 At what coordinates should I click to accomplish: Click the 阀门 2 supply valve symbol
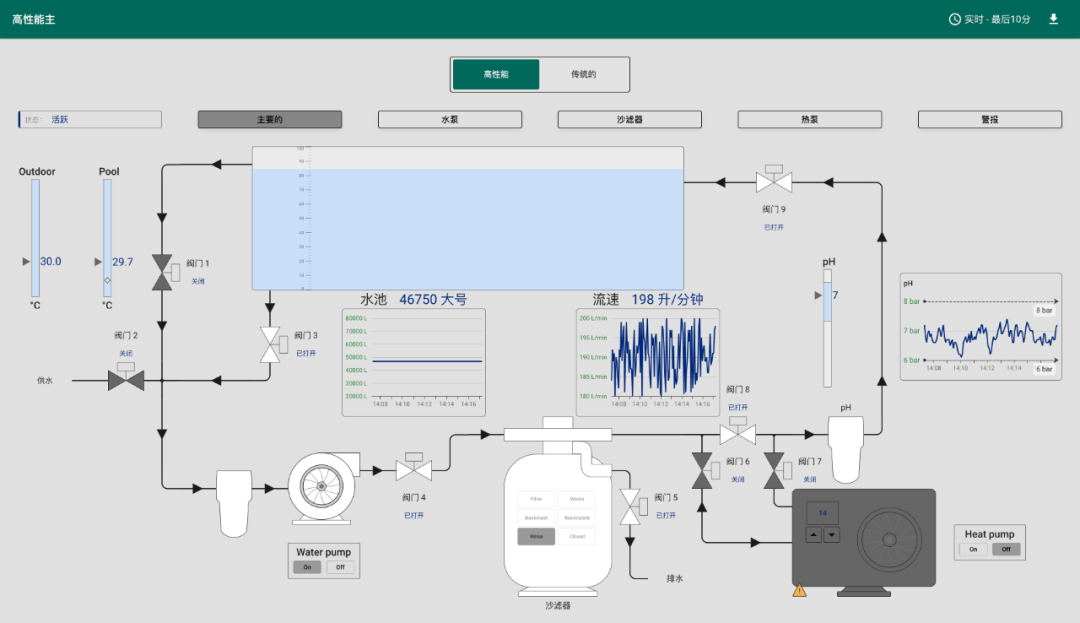pos(126,379)
